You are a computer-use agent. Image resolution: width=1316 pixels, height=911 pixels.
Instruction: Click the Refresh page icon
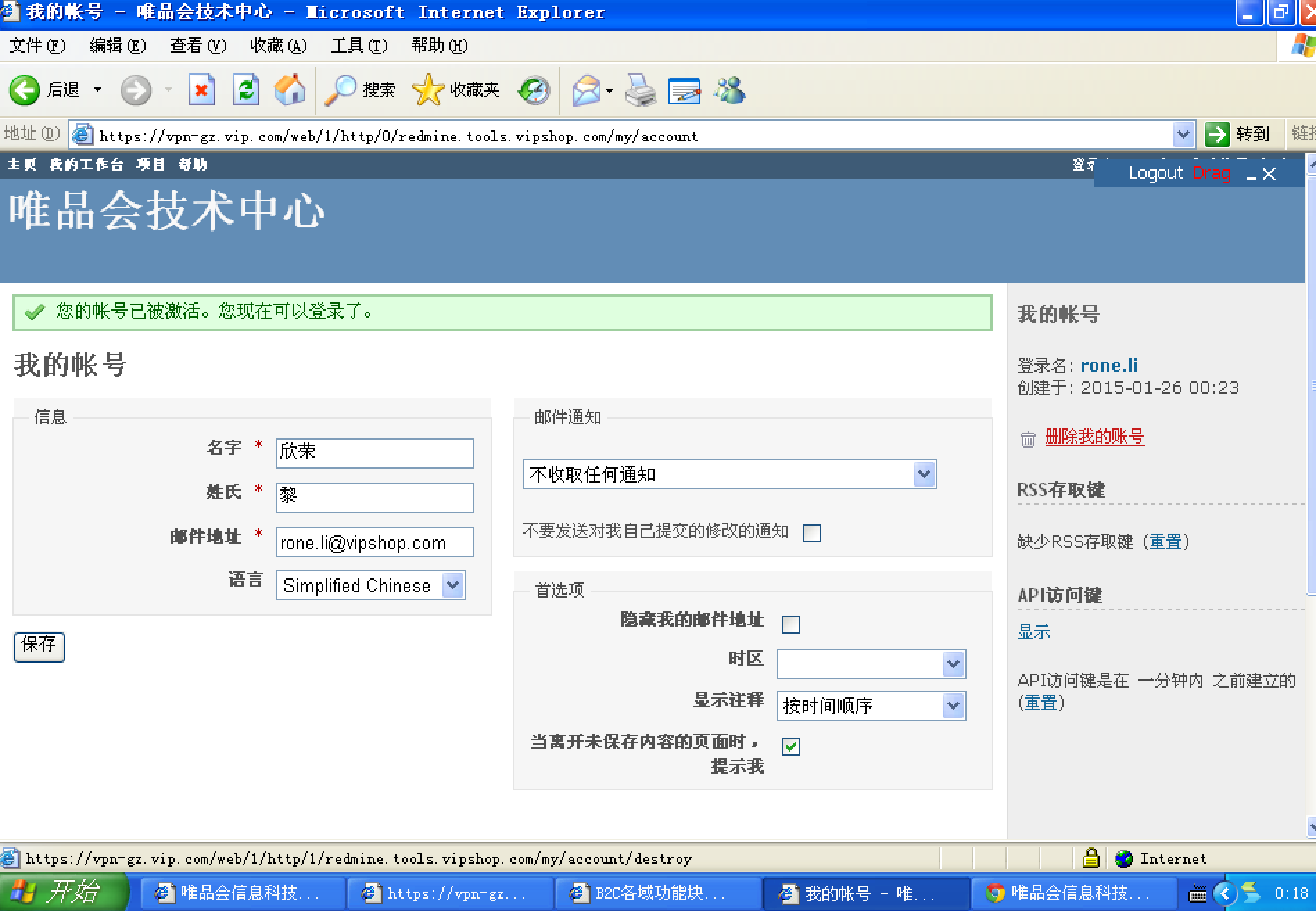[245, 90]
